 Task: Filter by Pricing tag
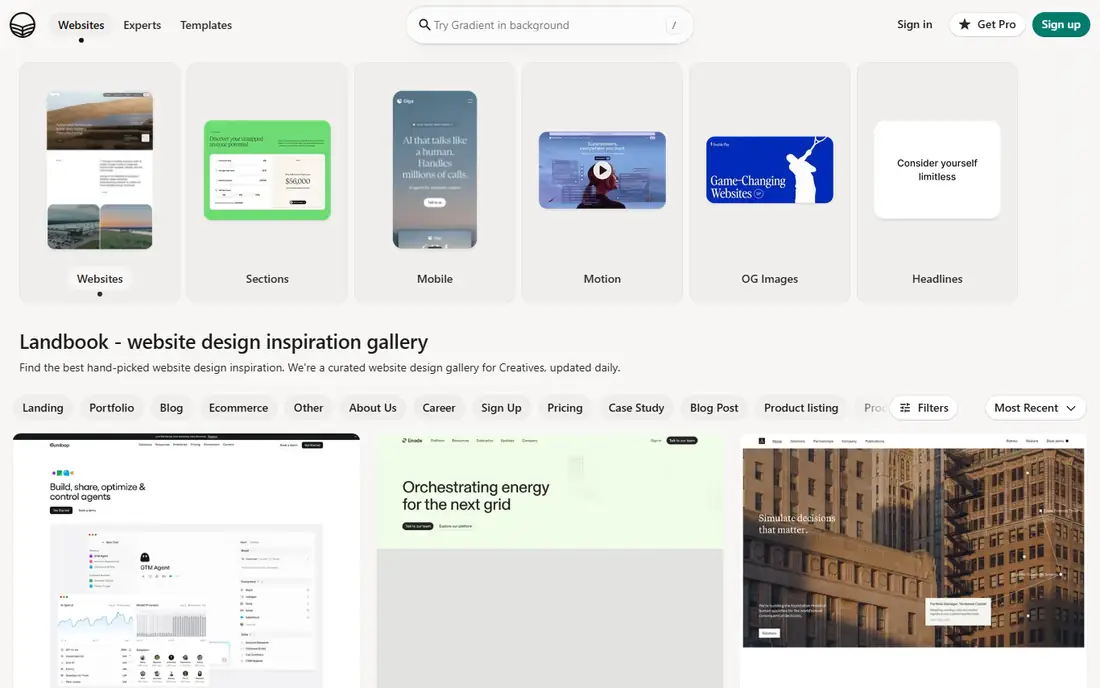[565, 407]
